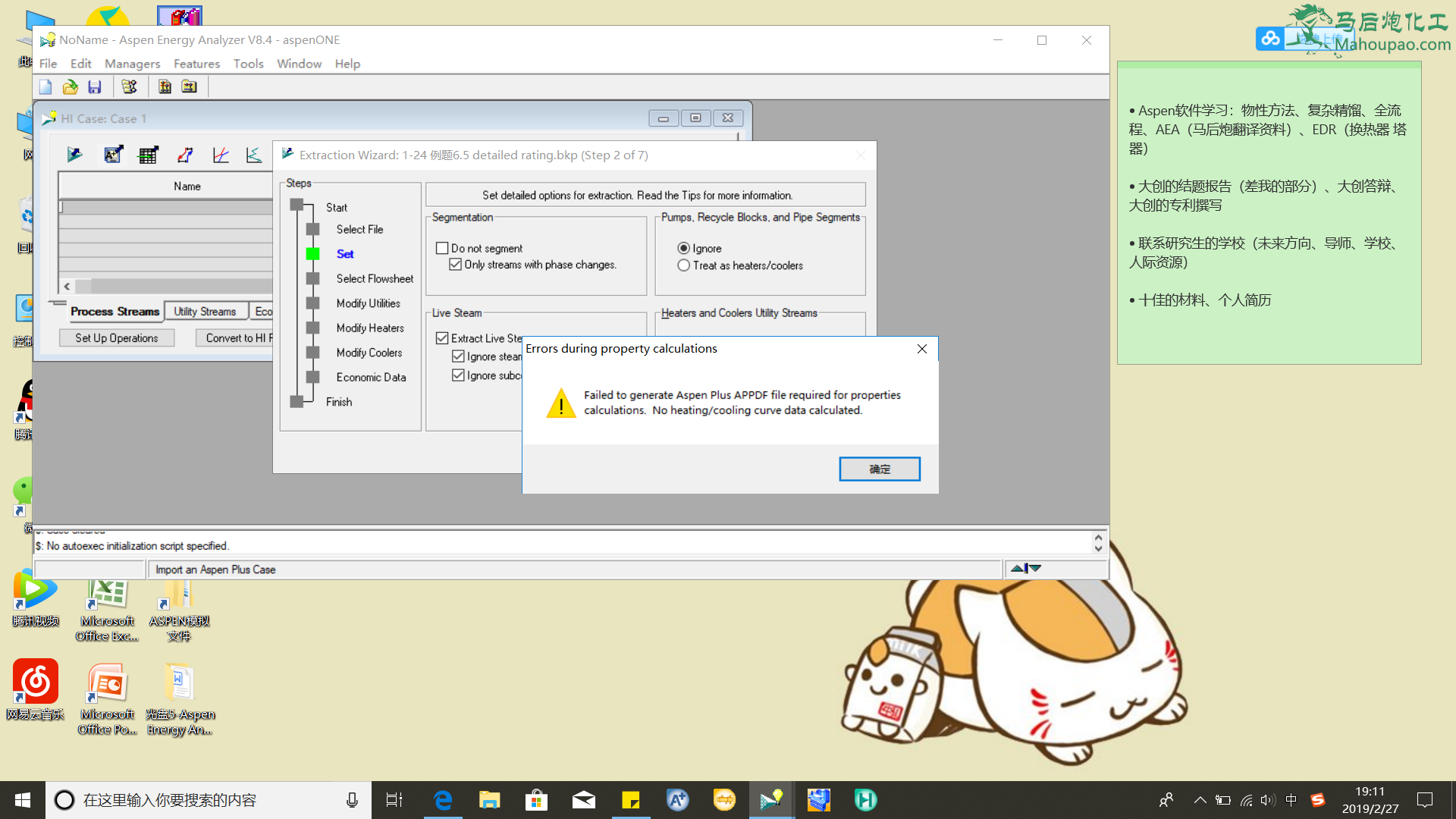Click the Modify Utilities wizard step
The image size is (1456, 819).
368,303
